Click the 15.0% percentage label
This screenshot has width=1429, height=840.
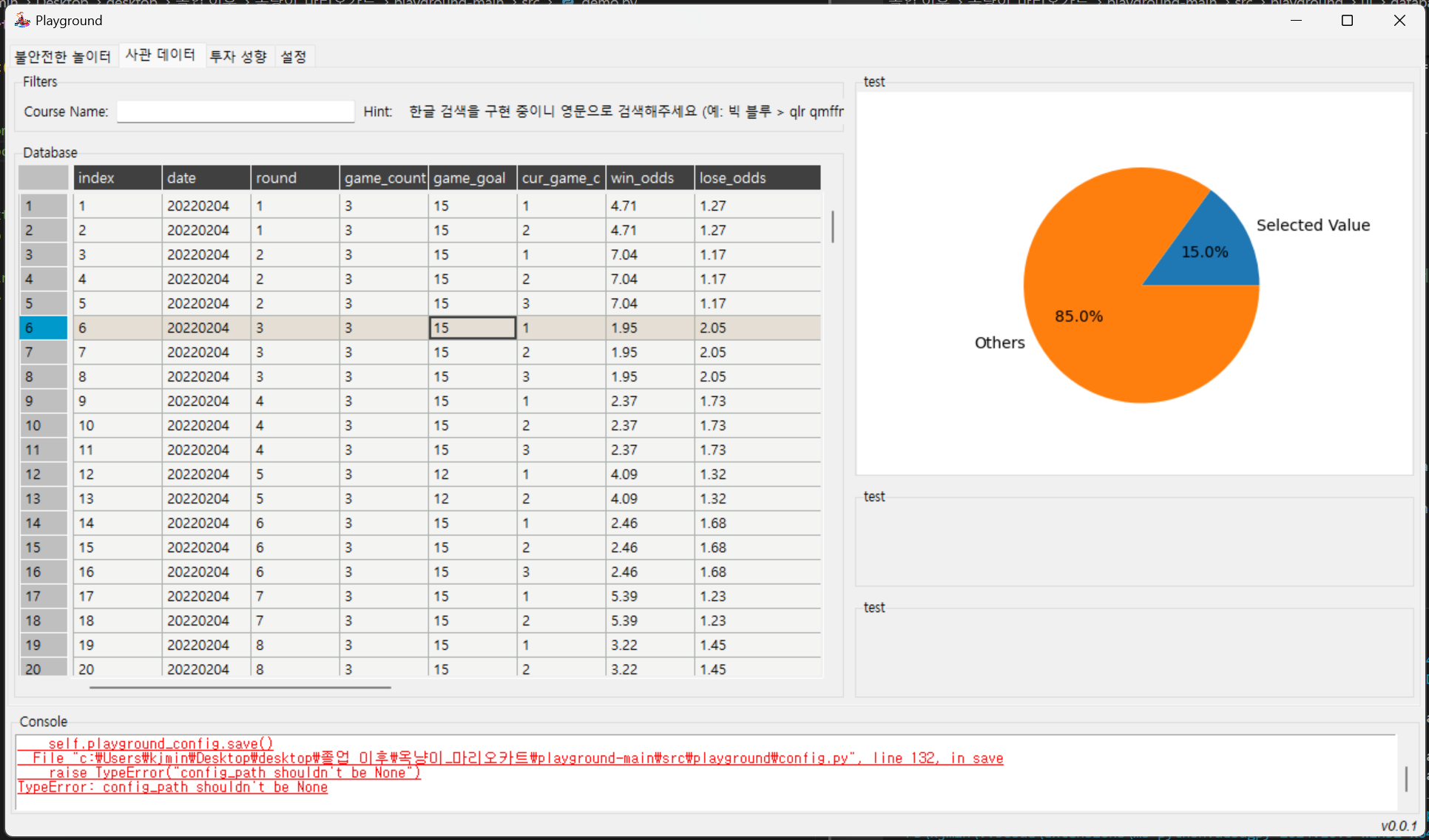(1205, 251)
